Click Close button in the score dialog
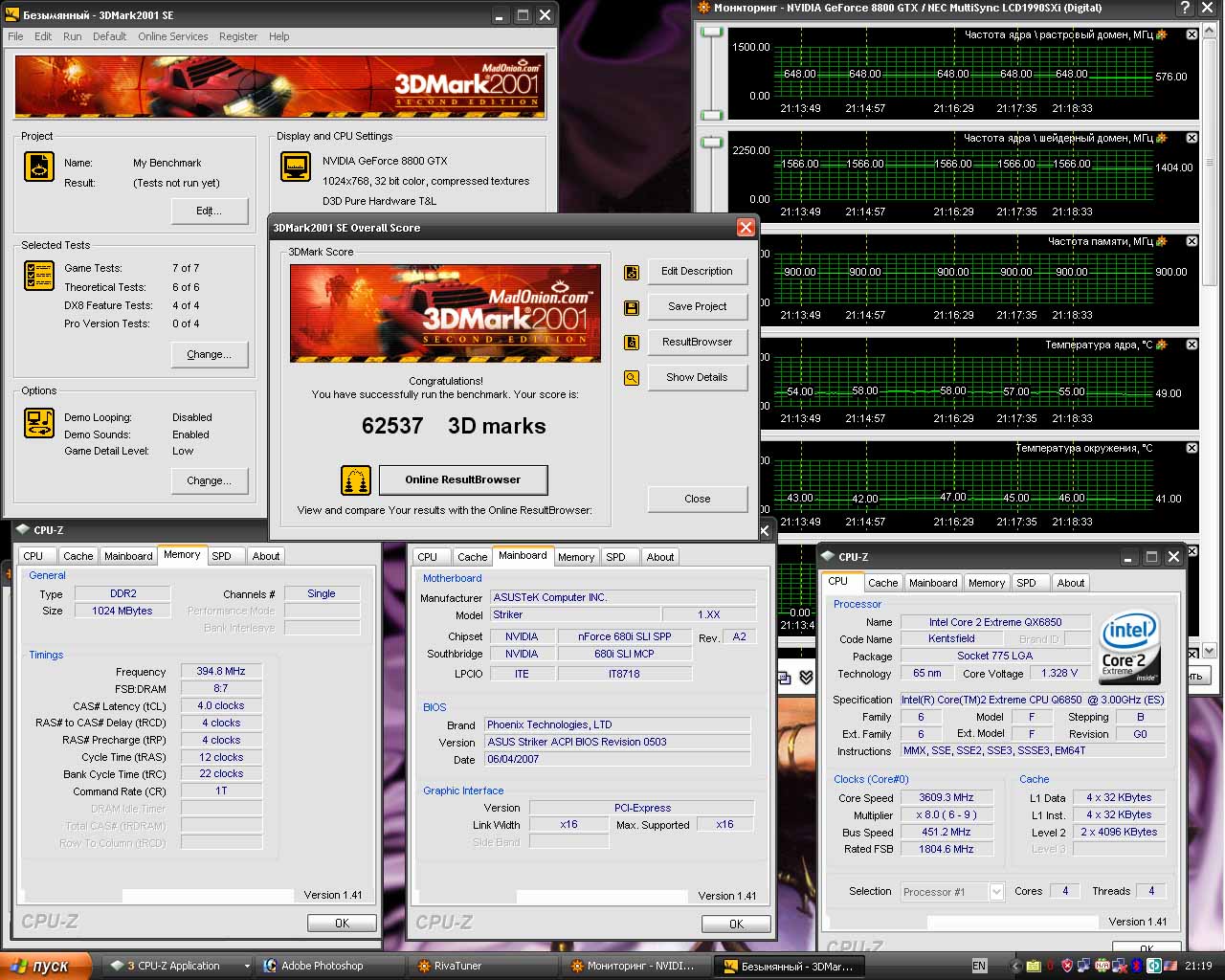1225x980 pixels. 697,500
